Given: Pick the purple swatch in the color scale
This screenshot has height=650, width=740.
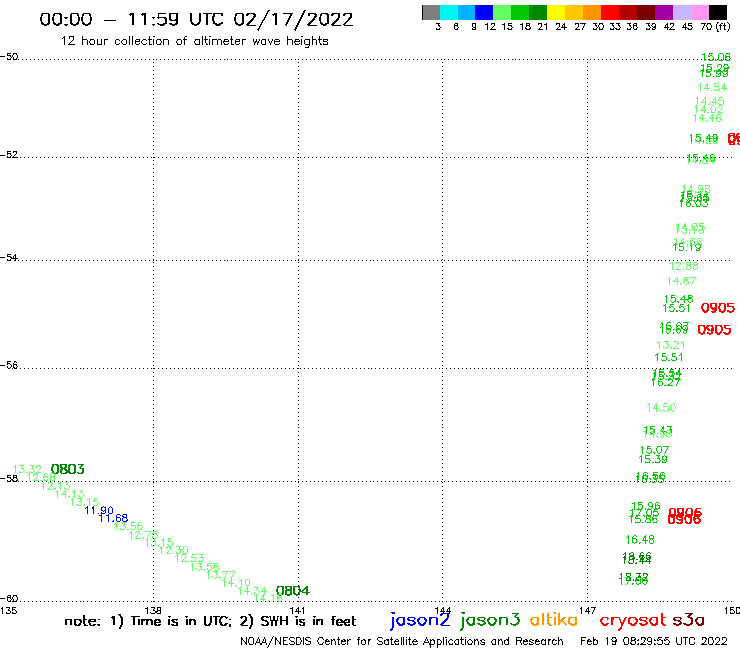Looking at the screenshot, I should 664,12.
